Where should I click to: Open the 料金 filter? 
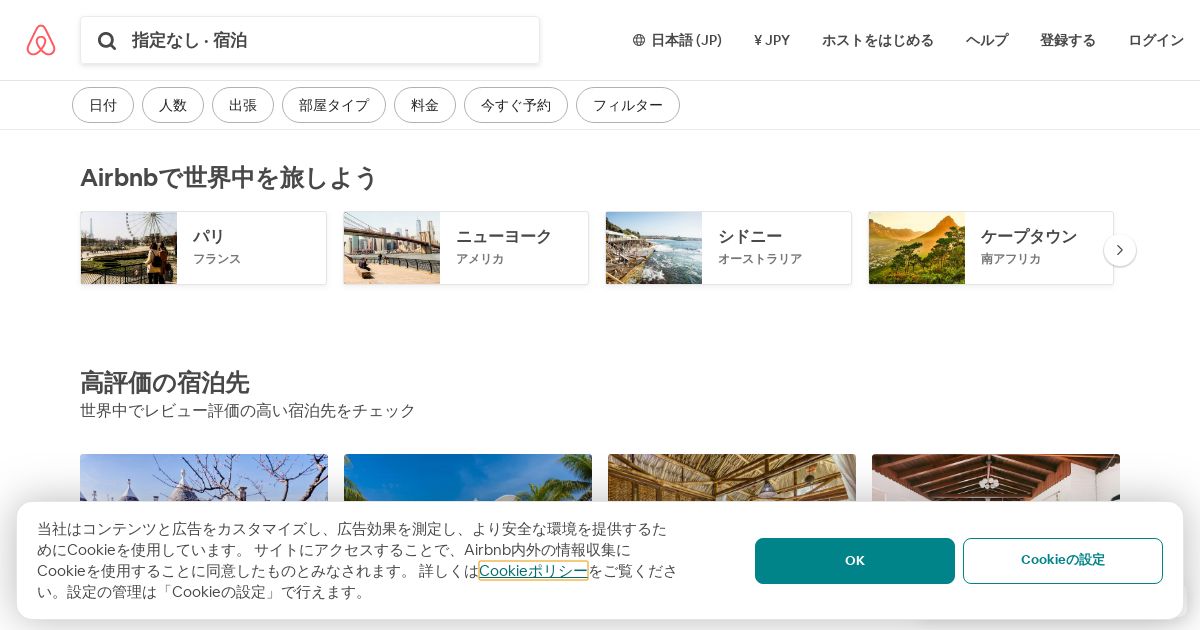425,105
